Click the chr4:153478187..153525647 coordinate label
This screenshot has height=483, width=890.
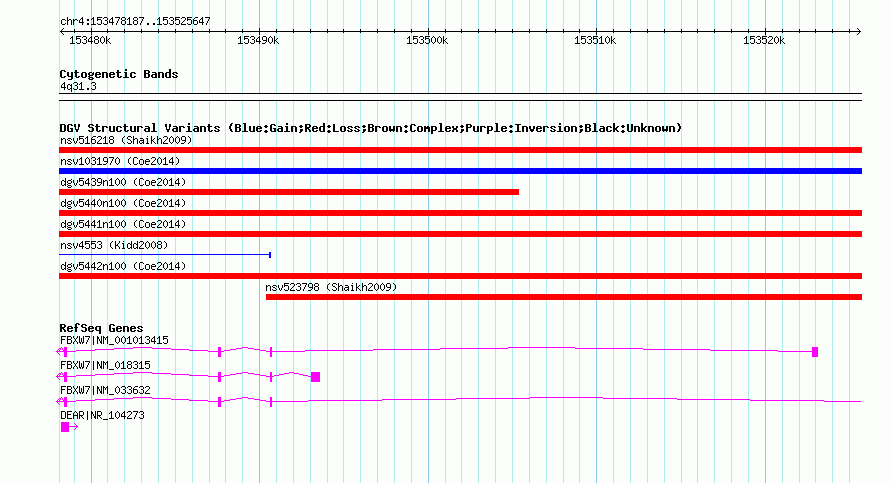click(135, 22)
